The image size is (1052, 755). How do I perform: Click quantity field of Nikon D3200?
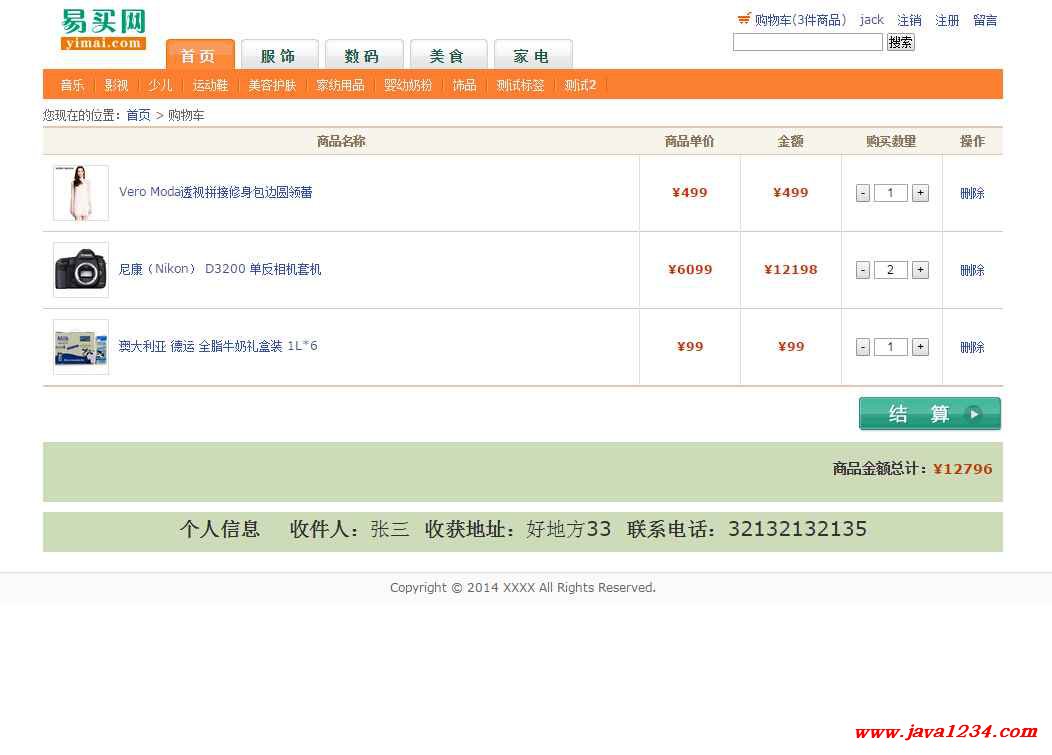[x=891, y=270]
